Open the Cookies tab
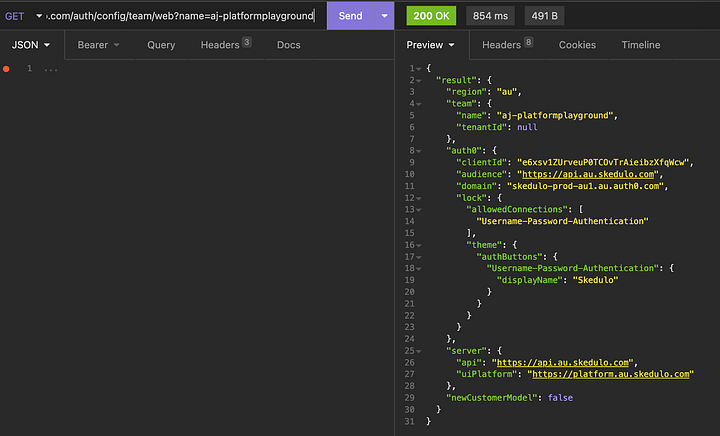This screenshot has height=436, width=720. [x=577, y=45]
